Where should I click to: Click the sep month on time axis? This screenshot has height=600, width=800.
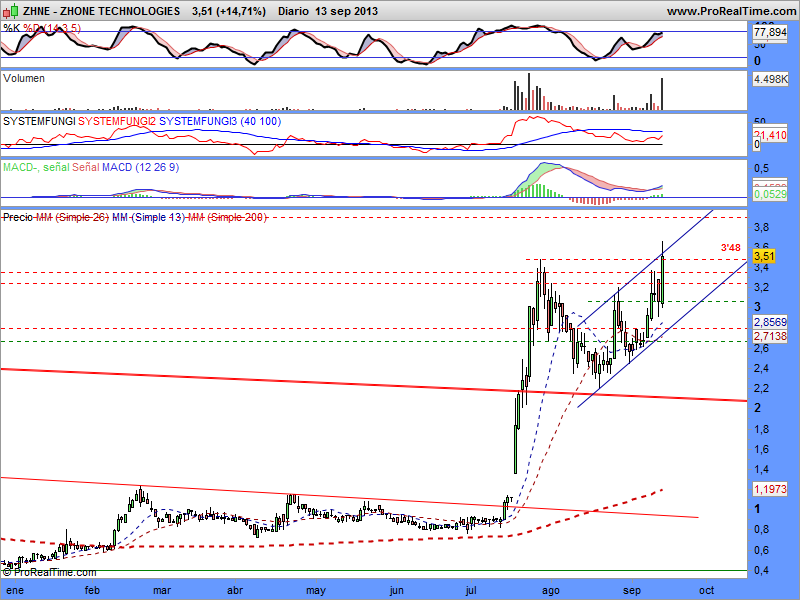(632, 591)
